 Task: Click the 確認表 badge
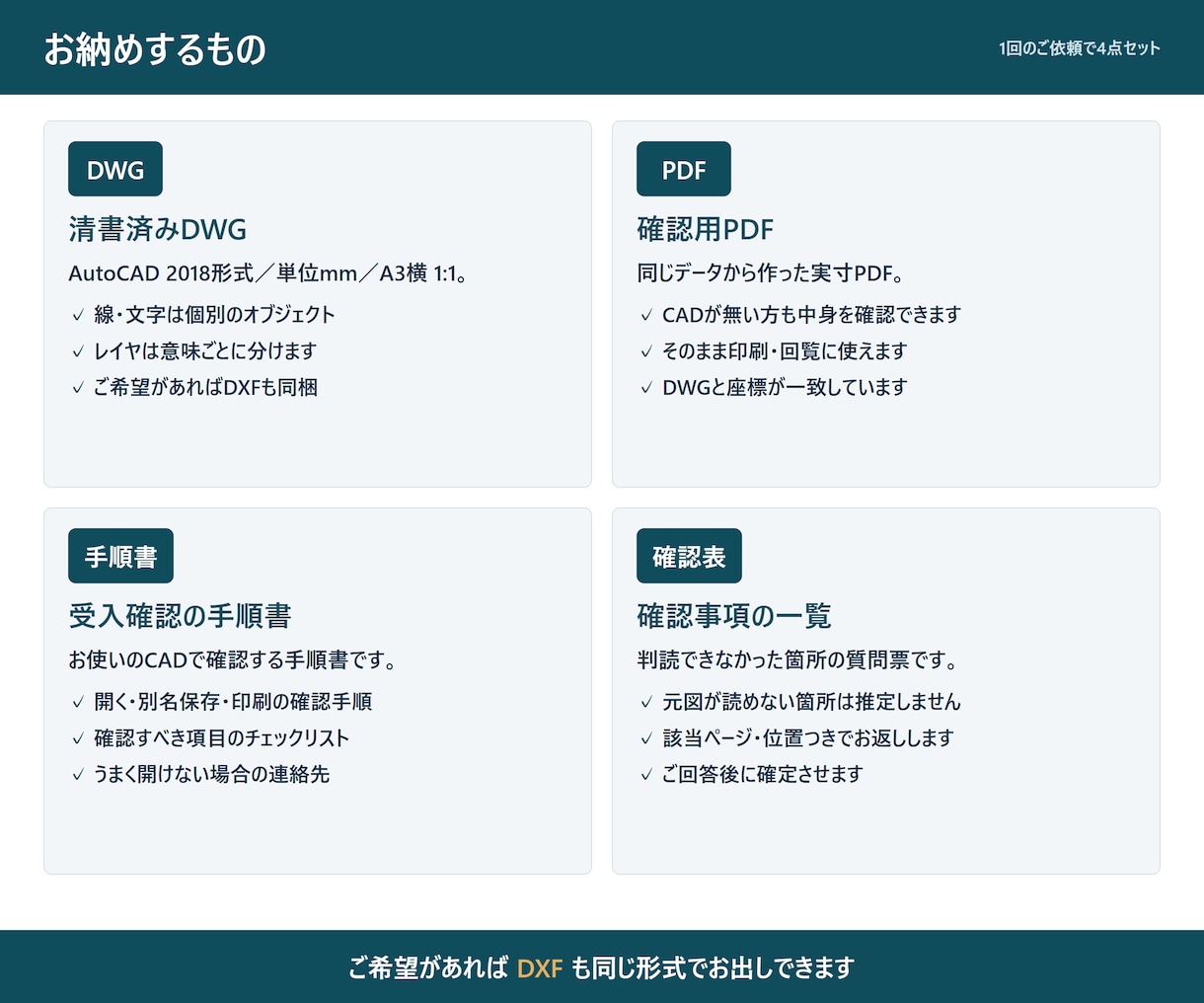point(689,556)
